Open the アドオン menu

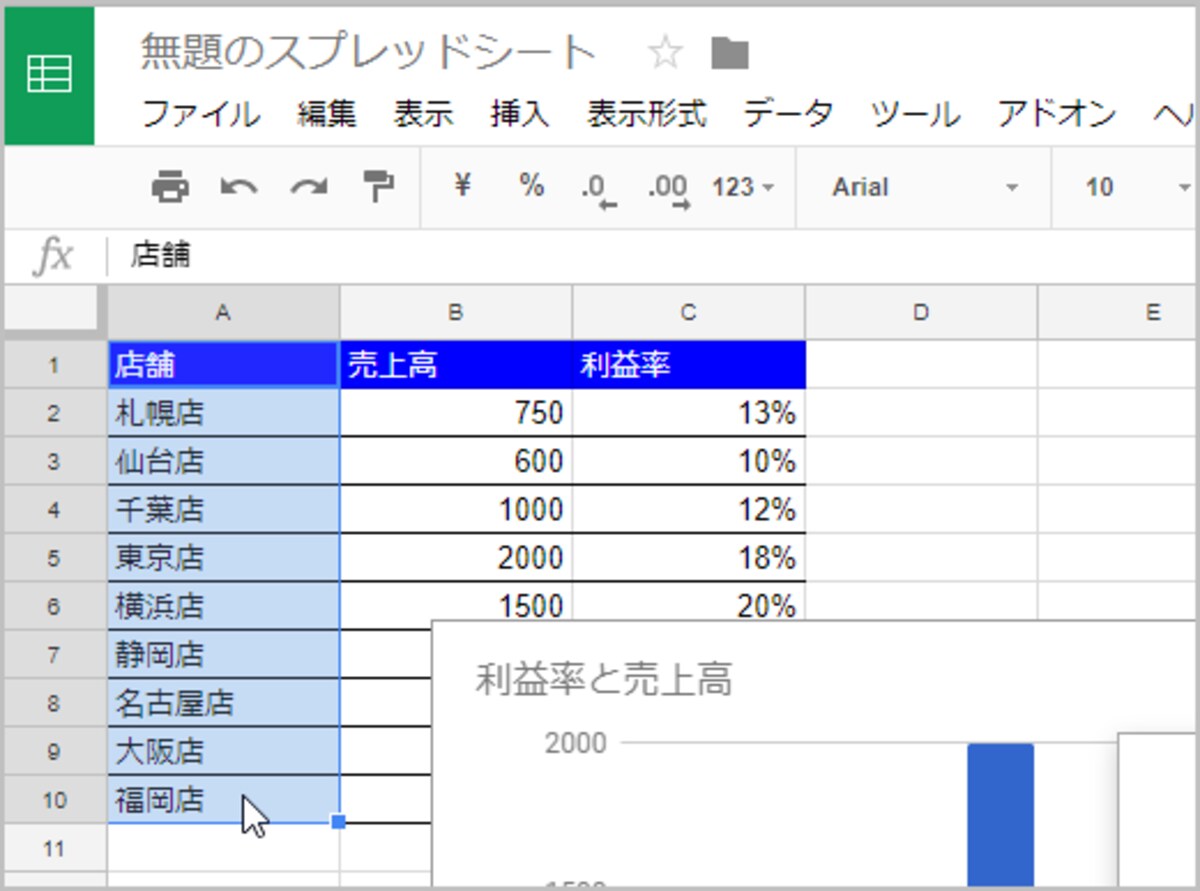coord(1057,114)
